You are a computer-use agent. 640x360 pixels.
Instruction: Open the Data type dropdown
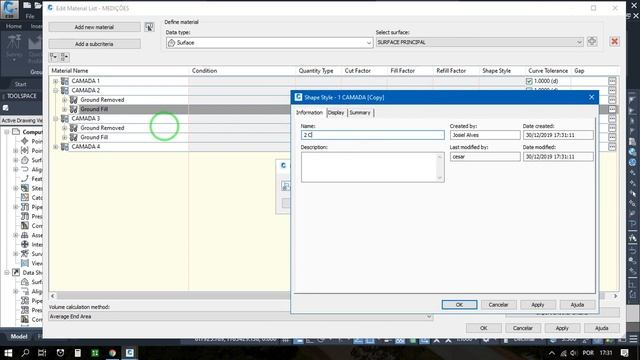(x=368, y=42)
